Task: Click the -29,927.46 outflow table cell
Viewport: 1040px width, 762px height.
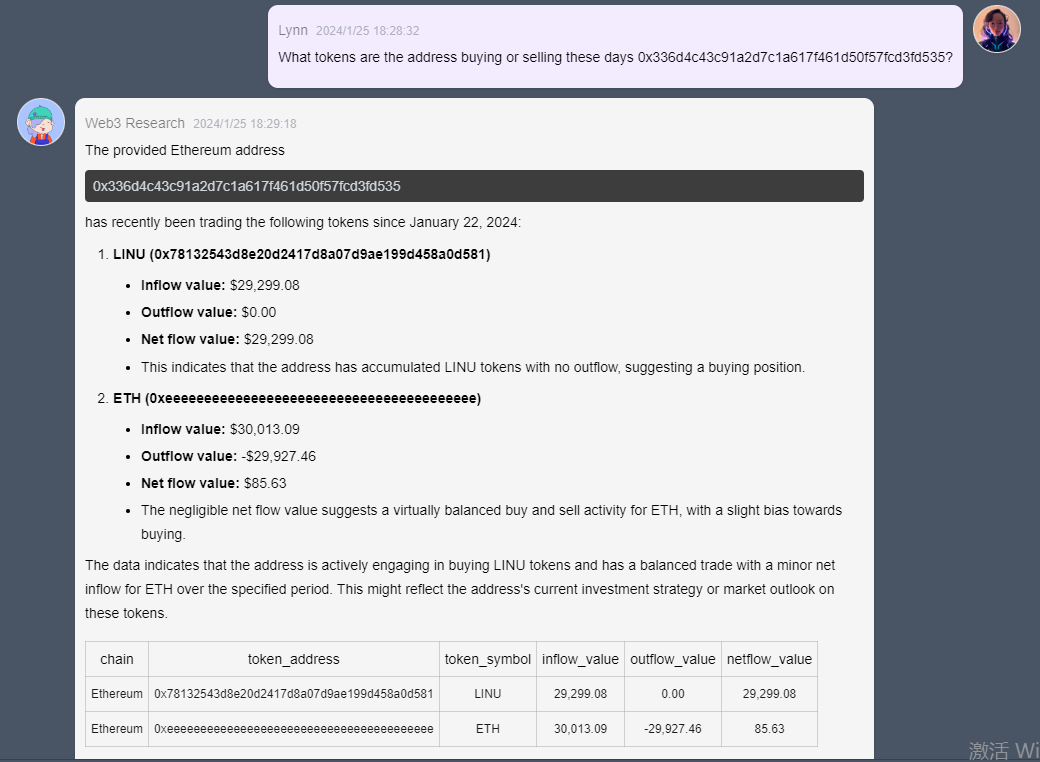Action: [673, 729]
